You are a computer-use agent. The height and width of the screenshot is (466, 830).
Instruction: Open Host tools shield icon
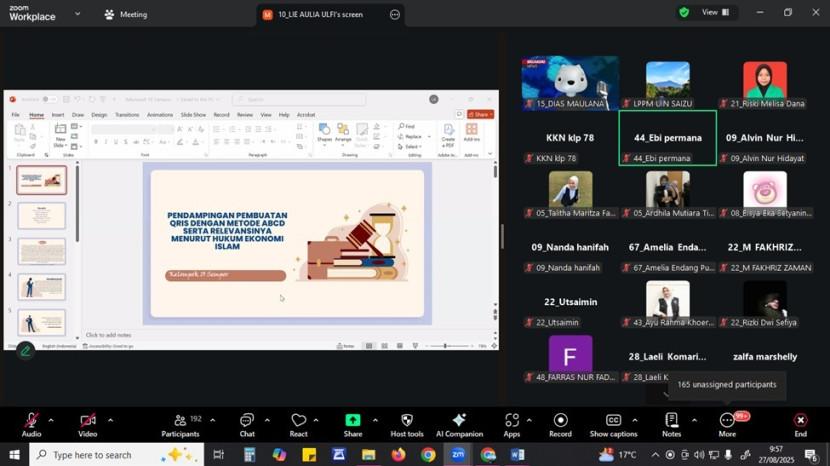point(406,424)
